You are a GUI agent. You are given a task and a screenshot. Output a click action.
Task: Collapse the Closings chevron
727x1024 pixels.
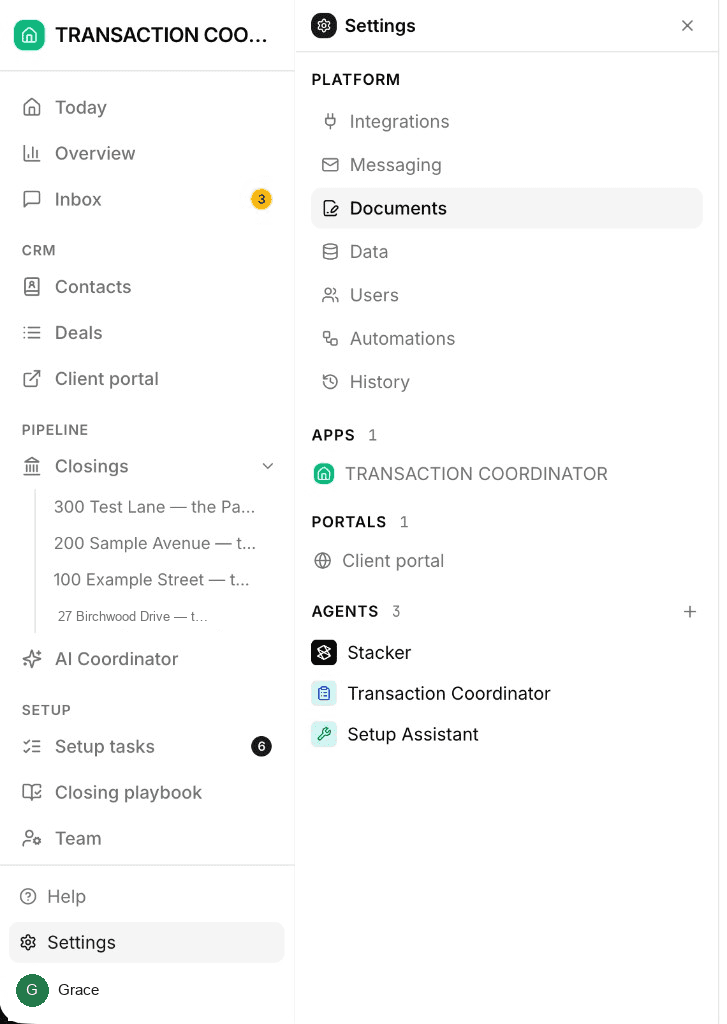[268, 466]
